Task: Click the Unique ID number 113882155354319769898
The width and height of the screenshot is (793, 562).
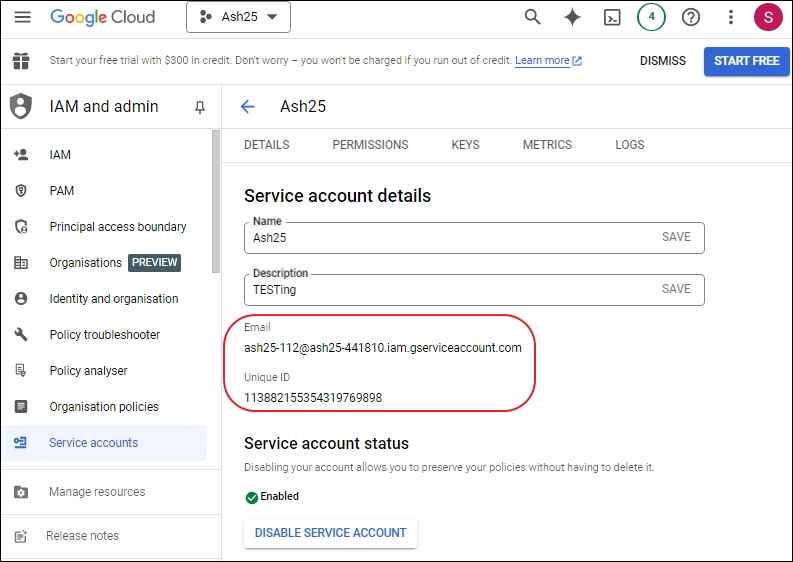Action: point(313,398)
